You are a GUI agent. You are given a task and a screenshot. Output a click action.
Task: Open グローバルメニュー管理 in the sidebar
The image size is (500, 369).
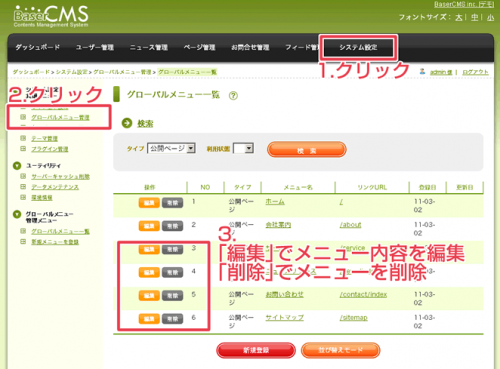tap(60, 118)
